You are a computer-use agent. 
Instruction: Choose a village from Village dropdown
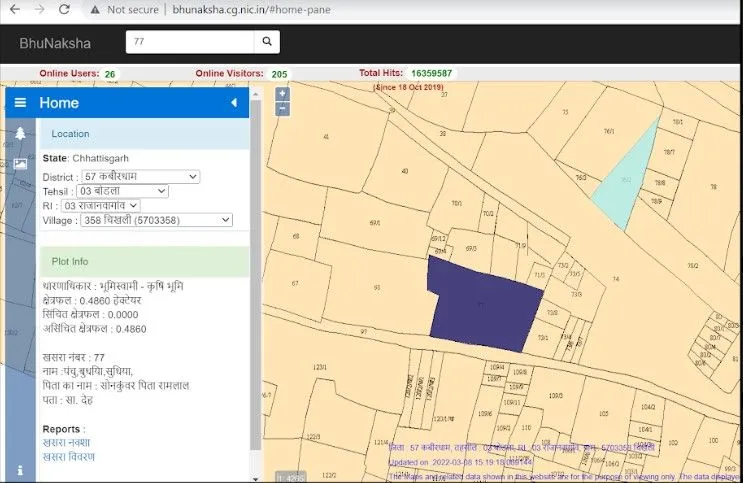(x=154, y=220)
